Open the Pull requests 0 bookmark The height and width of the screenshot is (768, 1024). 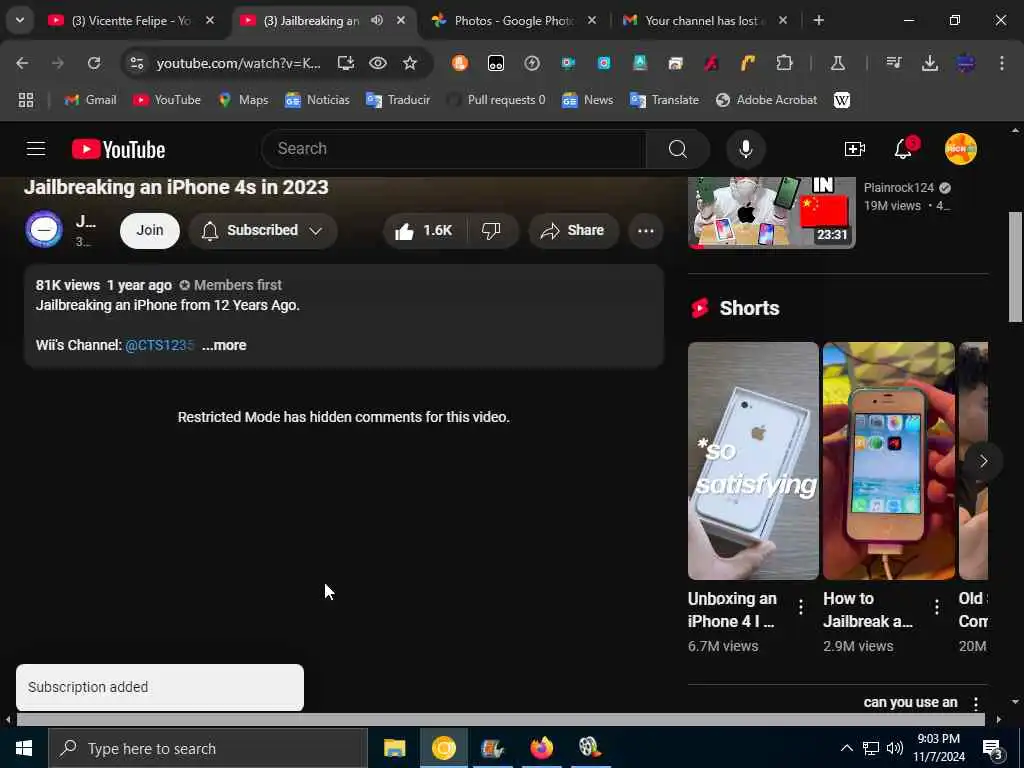click(496, 100)
